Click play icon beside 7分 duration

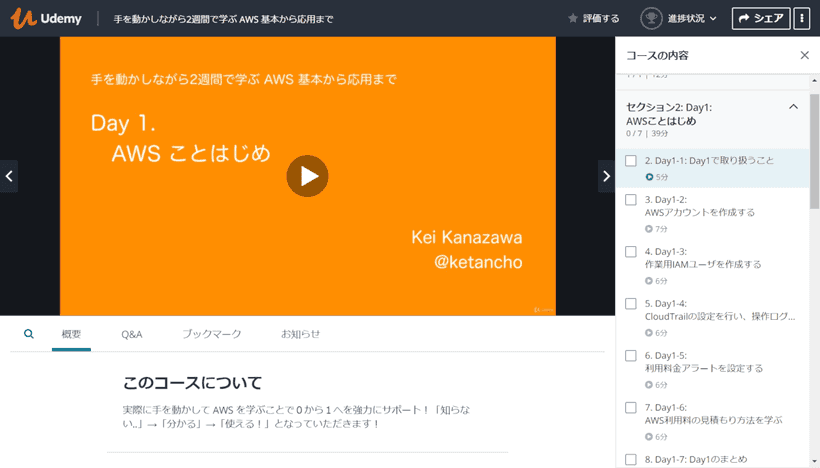(649, 229)
